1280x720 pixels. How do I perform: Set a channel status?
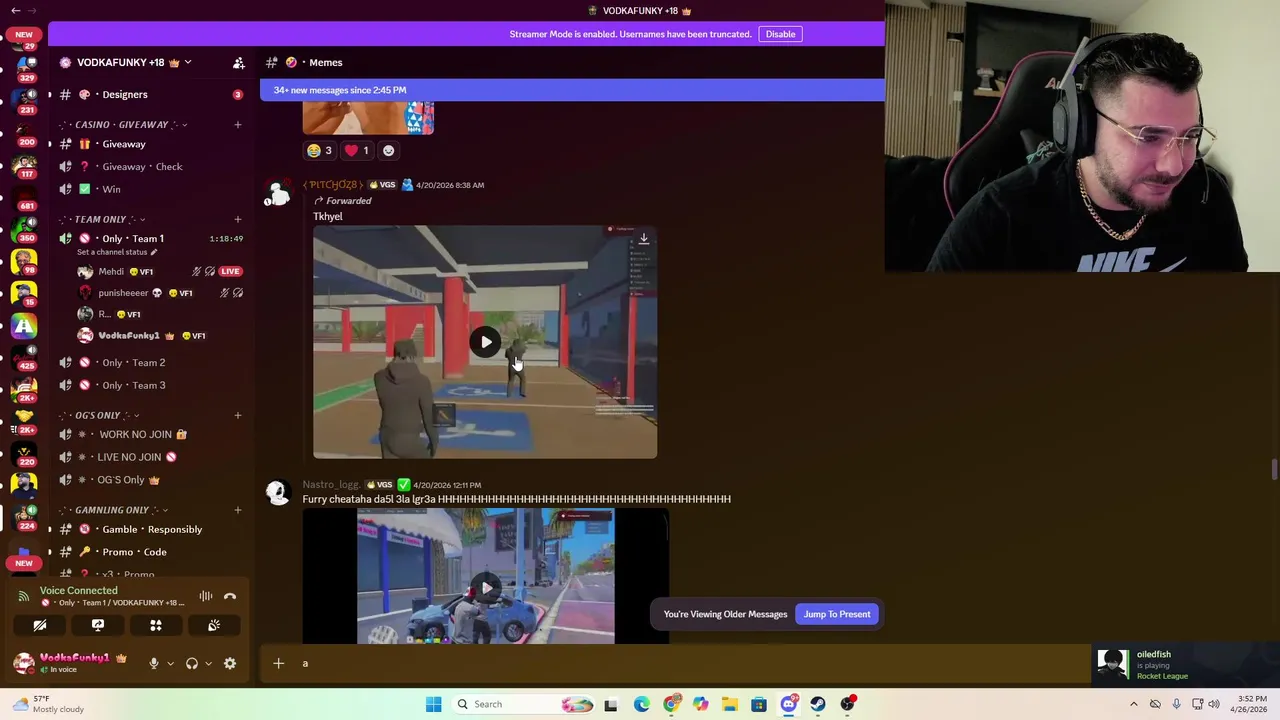click(117, 252)
